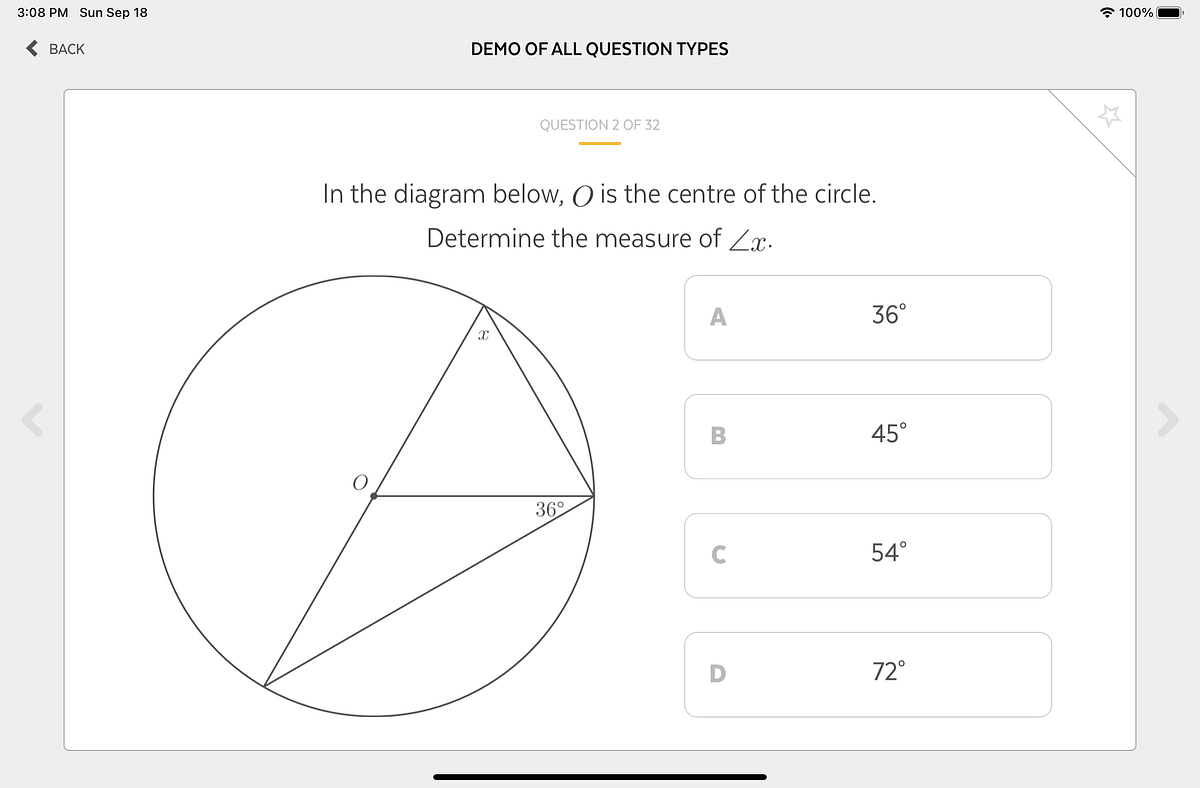The image size is (1200, 788).
Task: Tap the battery indicator icon
Action: pos(1168,14)
